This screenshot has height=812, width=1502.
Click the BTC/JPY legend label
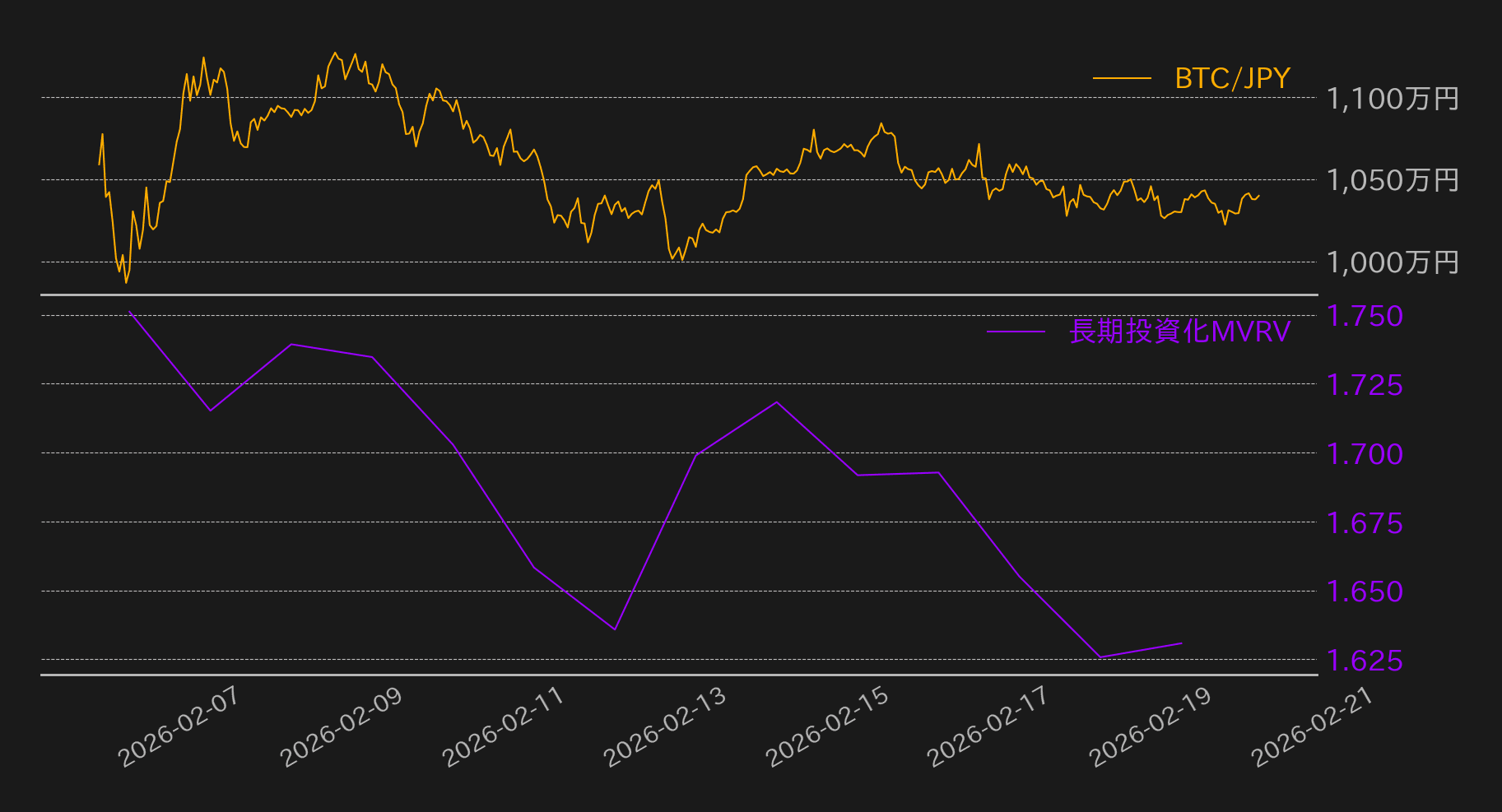pos(1231,78)
